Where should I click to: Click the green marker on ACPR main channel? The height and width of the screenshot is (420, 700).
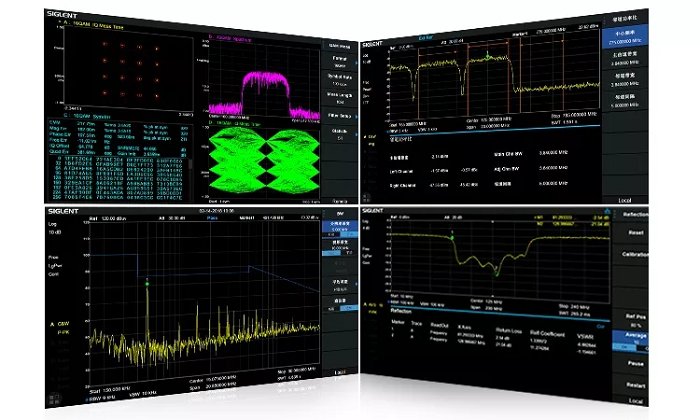tap(488, 56)
